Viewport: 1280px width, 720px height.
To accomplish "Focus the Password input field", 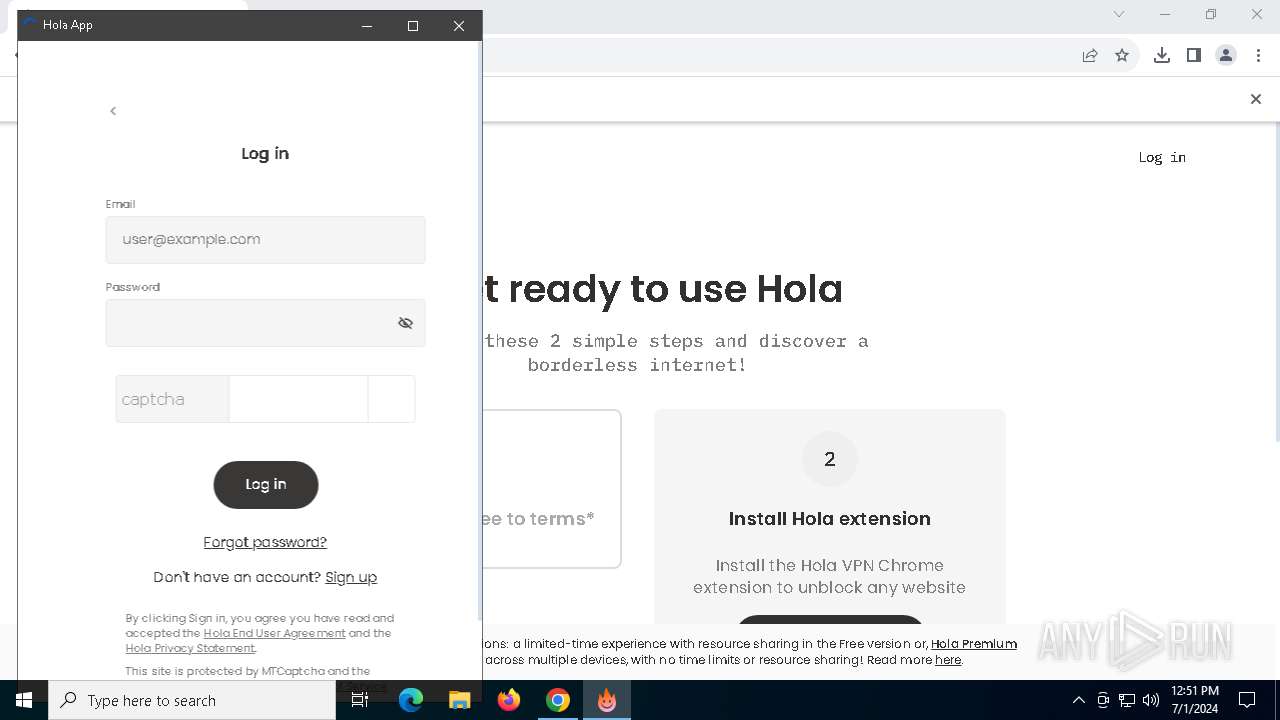I will pyautogui.click(x=265, y=323).
